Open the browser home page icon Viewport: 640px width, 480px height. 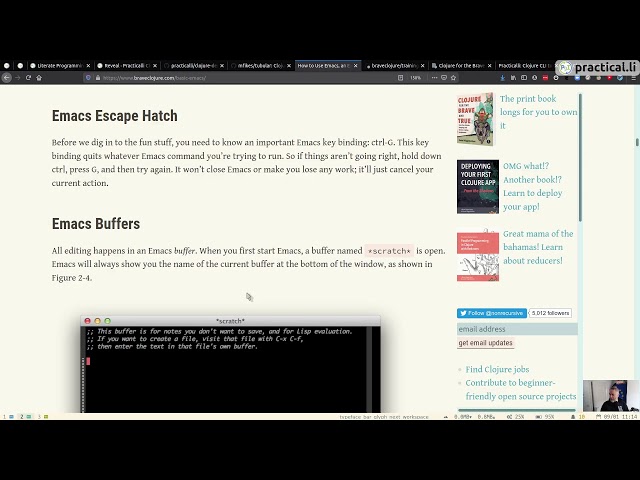39,78
